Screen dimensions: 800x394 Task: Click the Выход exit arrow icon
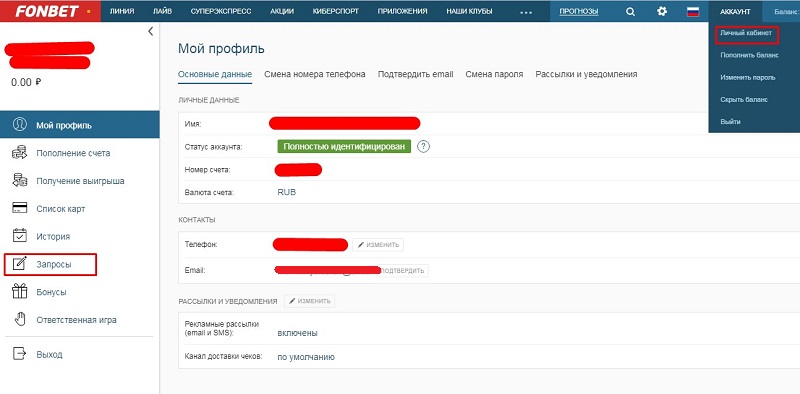(x=19, y=354)
